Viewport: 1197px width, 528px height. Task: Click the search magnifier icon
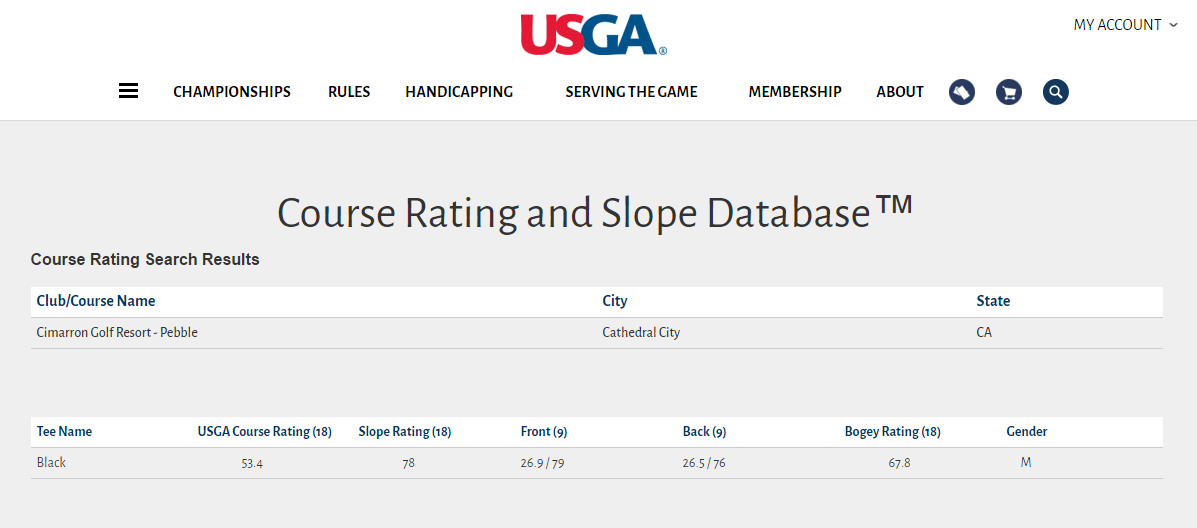click(x=1056, y=92)
